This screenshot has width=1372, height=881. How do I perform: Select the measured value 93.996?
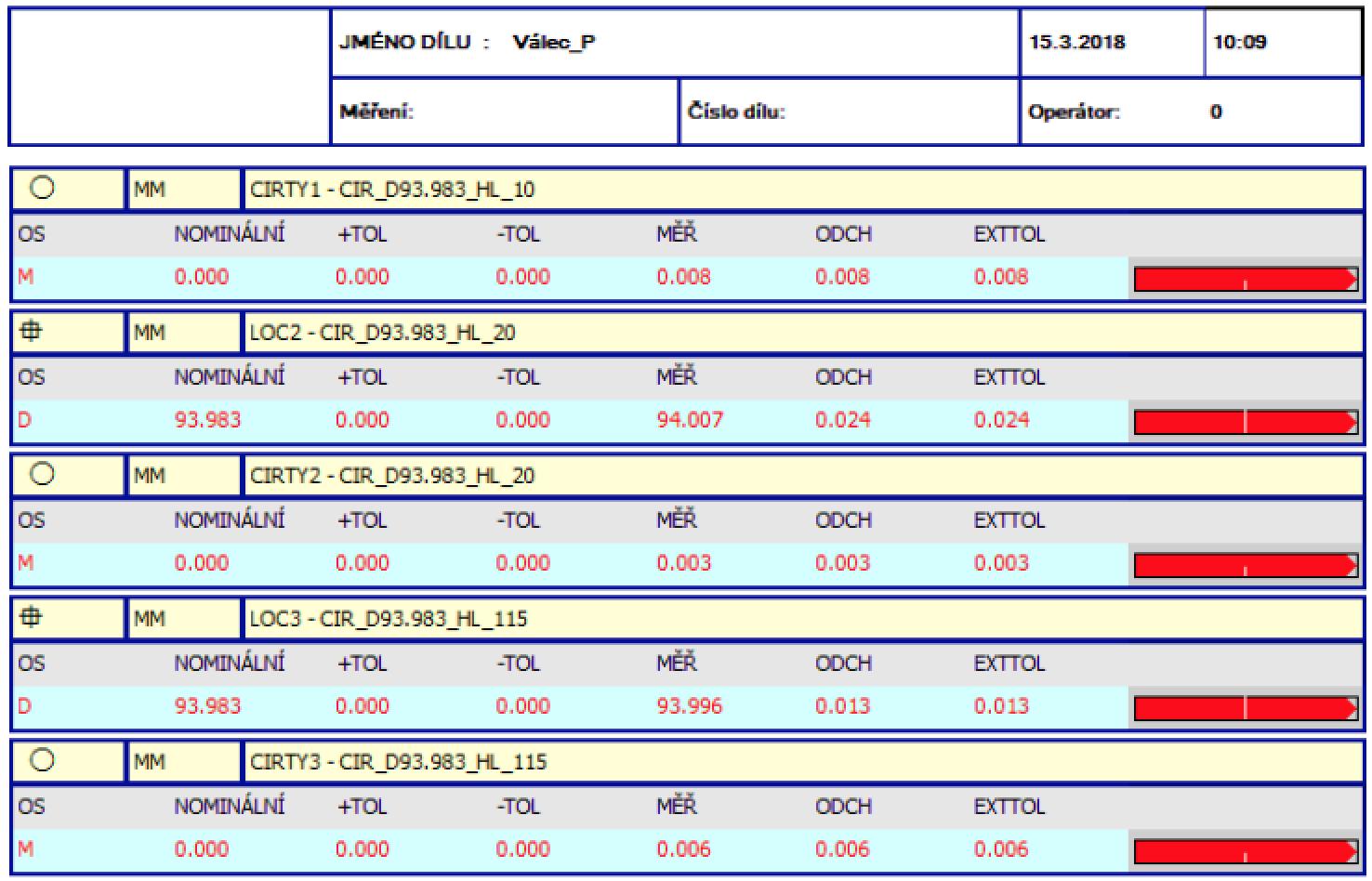click(689, 706)
